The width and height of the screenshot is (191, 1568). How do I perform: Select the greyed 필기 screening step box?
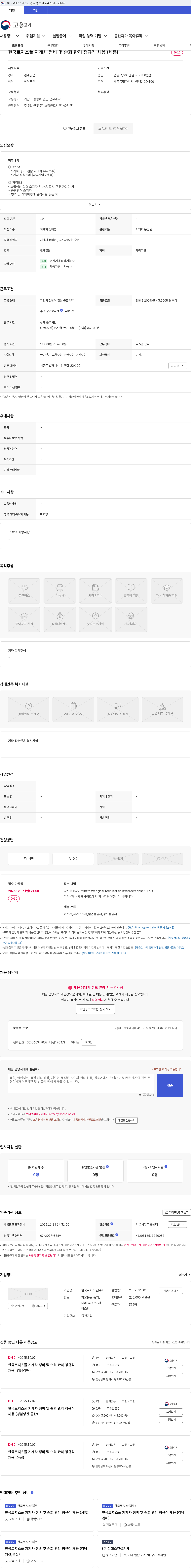point(118,859)
